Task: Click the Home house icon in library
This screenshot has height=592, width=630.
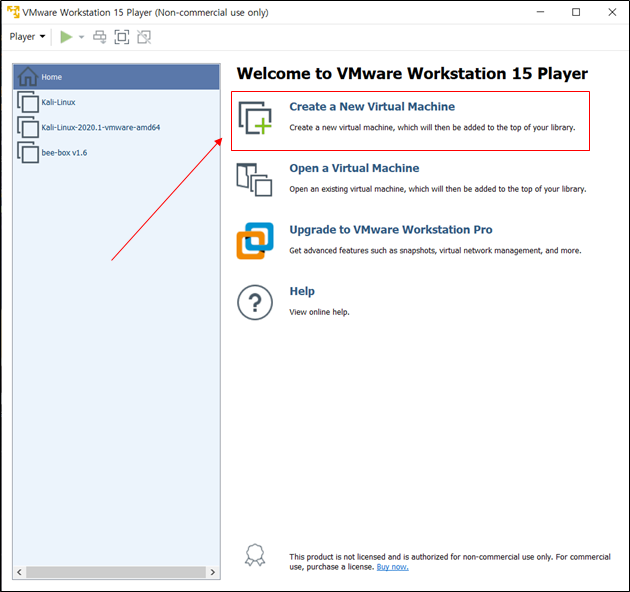Action: point(28,76)
